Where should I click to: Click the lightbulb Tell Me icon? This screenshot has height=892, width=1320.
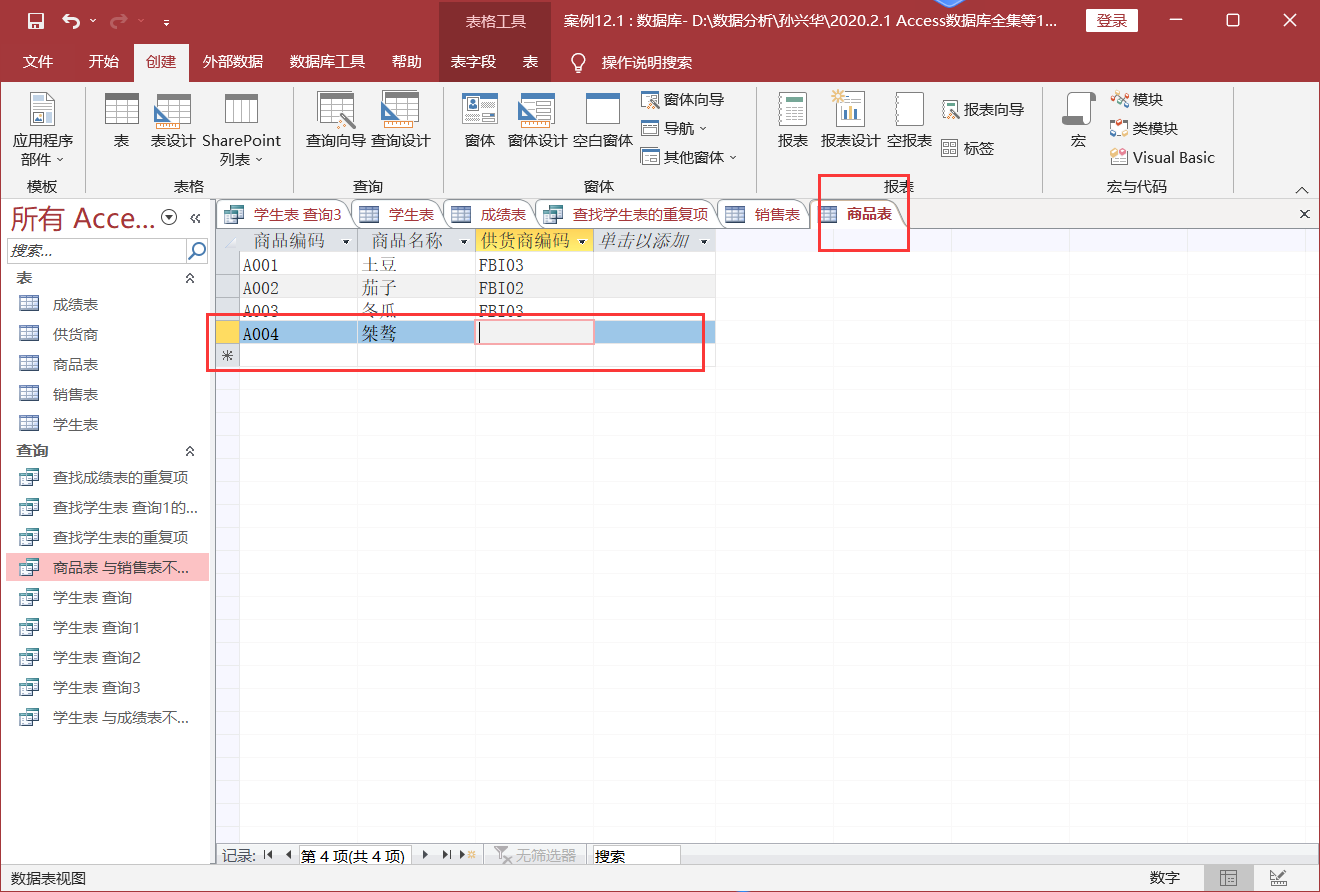click(x=578, y=62)
